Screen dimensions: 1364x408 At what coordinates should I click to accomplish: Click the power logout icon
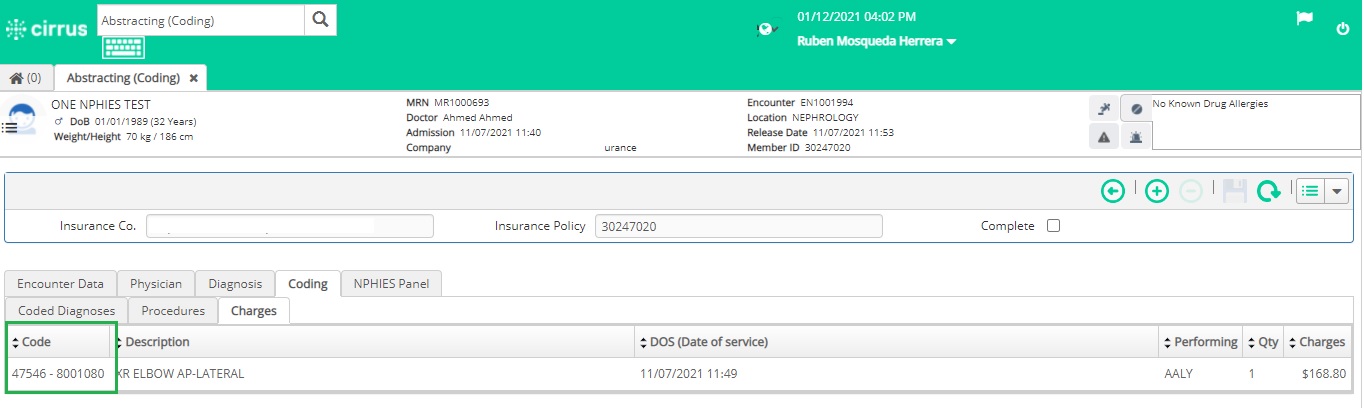tap(1343, 29)
